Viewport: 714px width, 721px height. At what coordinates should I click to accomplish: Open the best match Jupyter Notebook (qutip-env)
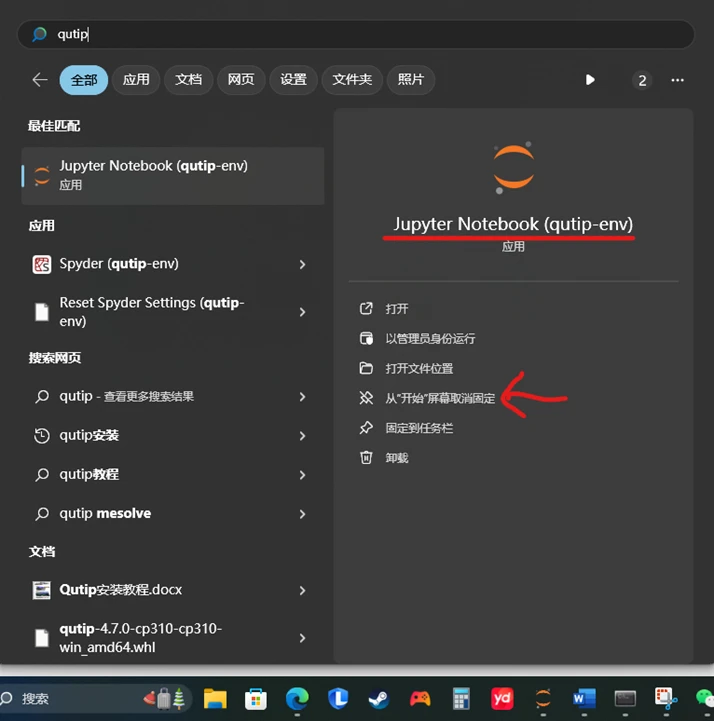click(173, 176)
